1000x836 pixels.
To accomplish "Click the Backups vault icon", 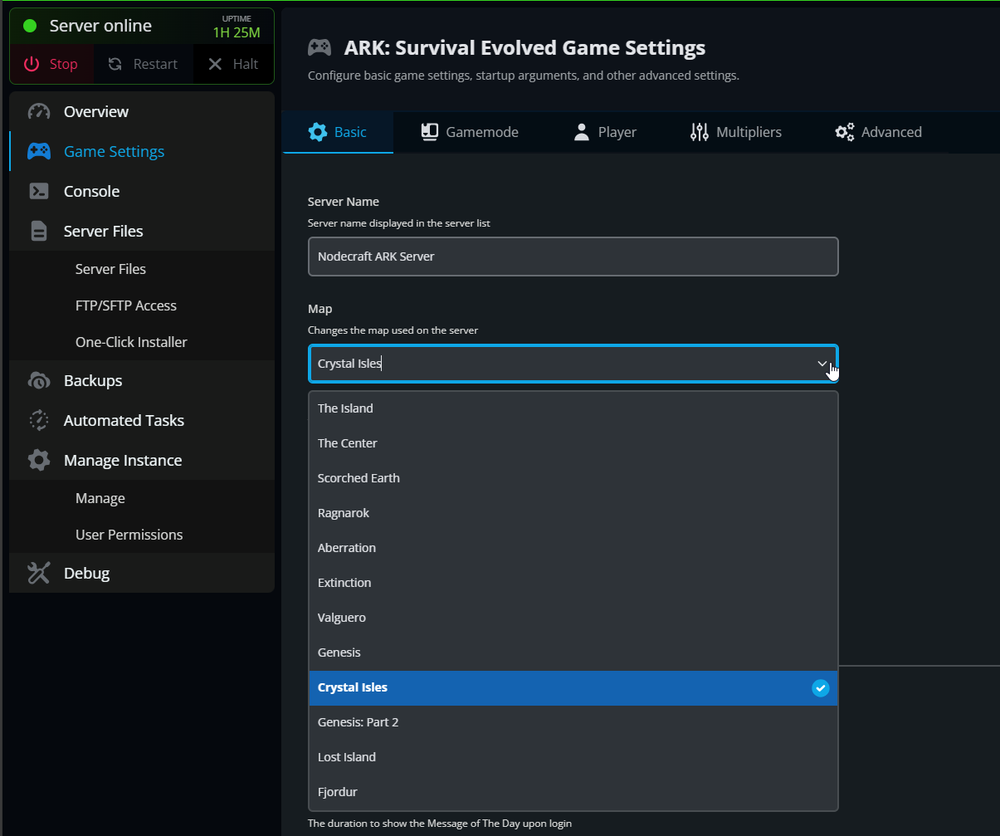I will pyautogui.click(x=38, y=380).
